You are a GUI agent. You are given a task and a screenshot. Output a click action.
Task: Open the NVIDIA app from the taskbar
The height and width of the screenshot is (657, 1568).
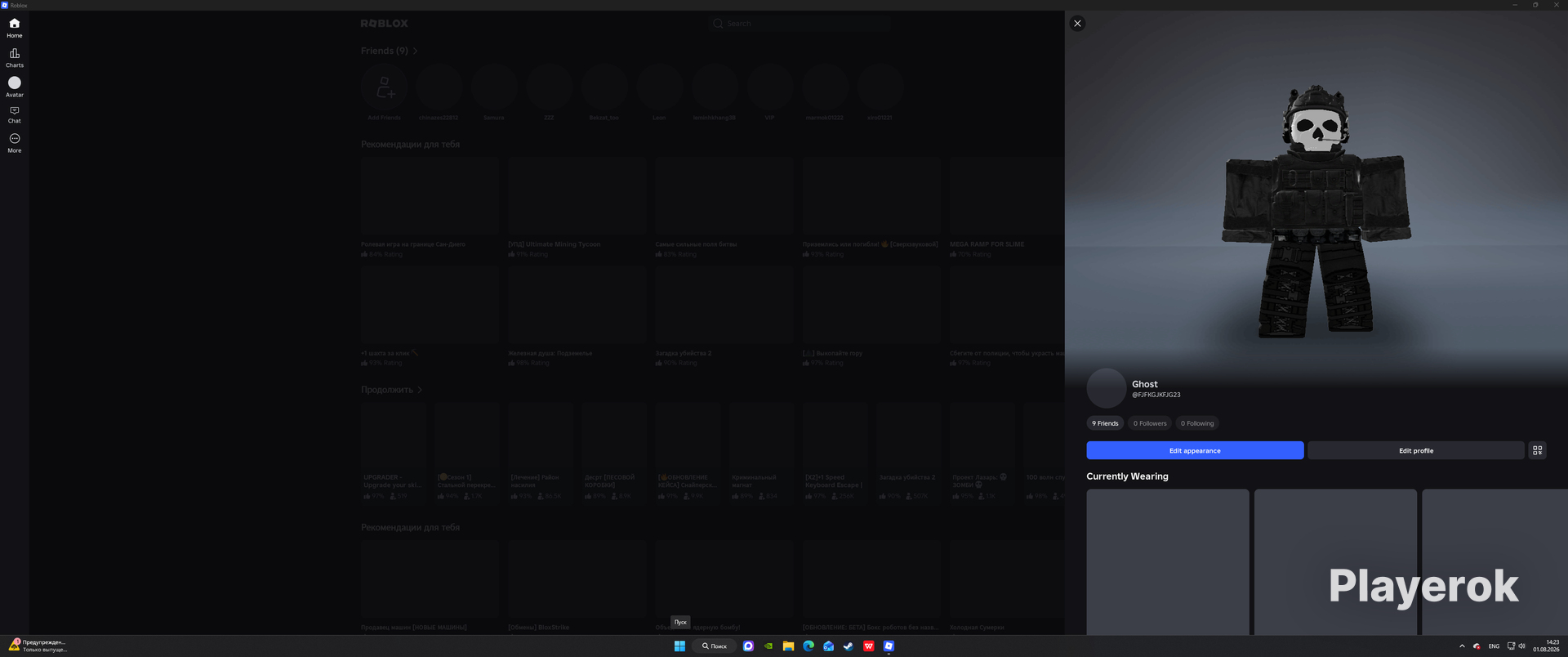click(768, 646)
